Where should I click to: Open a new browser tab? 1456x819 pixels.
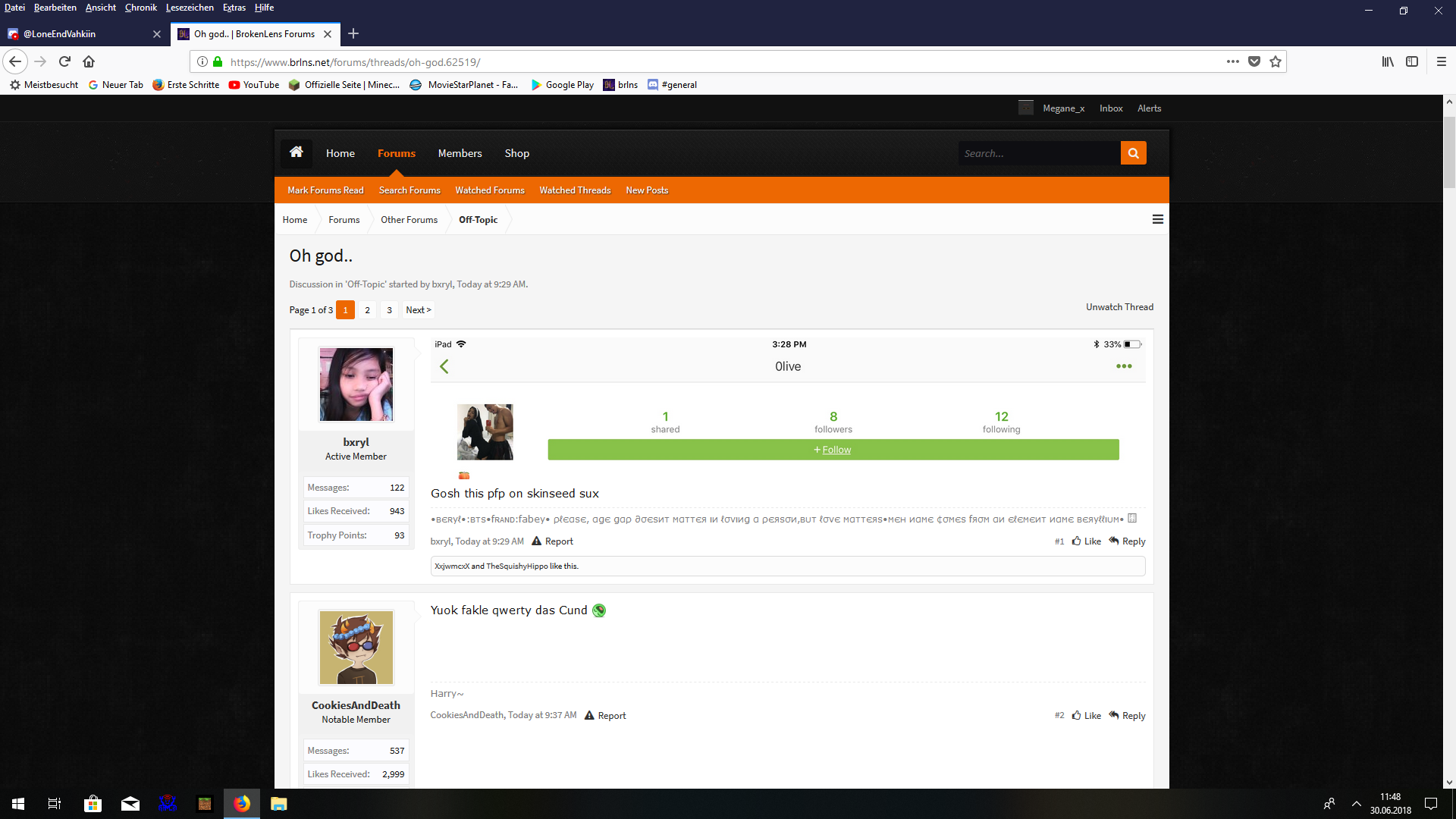(x=353, y=33)
